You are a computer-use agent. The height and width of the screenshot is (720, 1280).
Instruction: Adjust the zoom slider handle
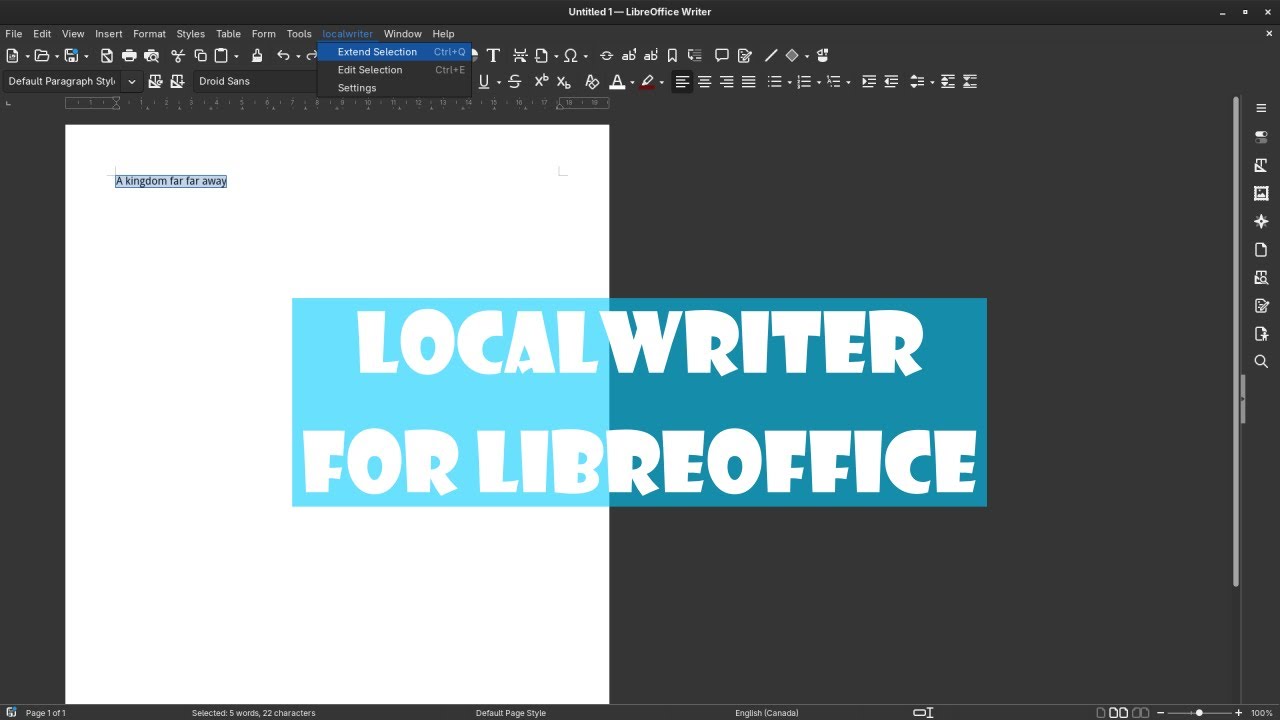(x=1199, y=713)
